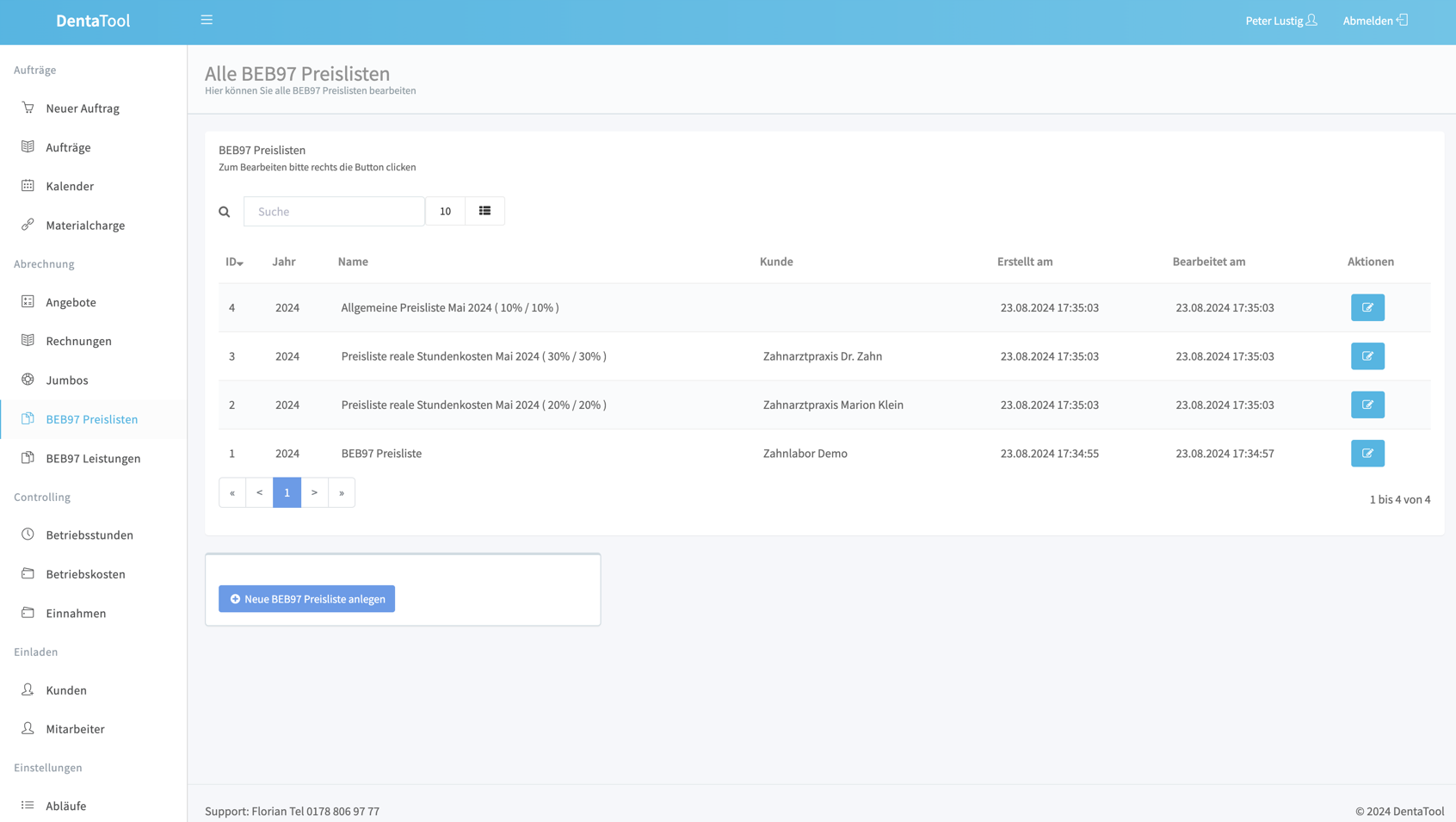Open the page size dropdown showing 10

click(x=445, y=211)
